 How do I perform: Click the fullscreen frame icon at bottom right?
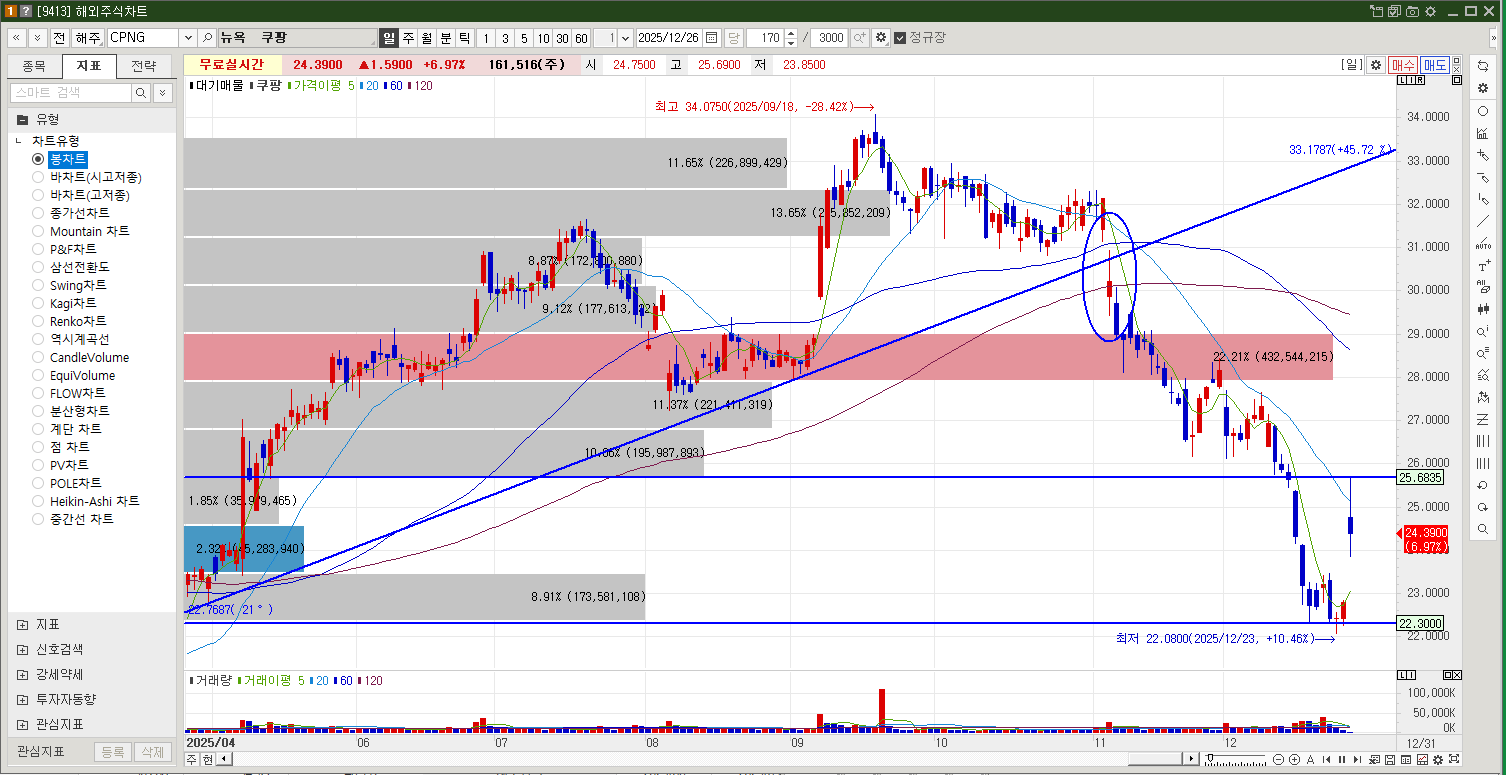coord(1454,760)
